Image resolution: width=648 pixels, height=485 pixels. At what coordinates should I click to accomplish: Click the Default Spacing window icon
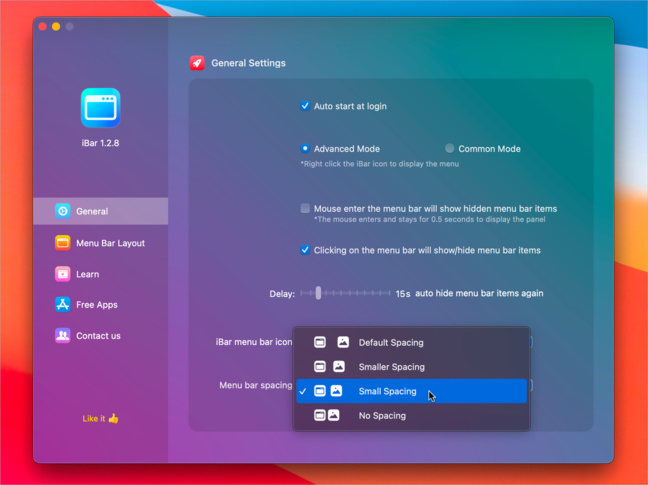point(319,342)
